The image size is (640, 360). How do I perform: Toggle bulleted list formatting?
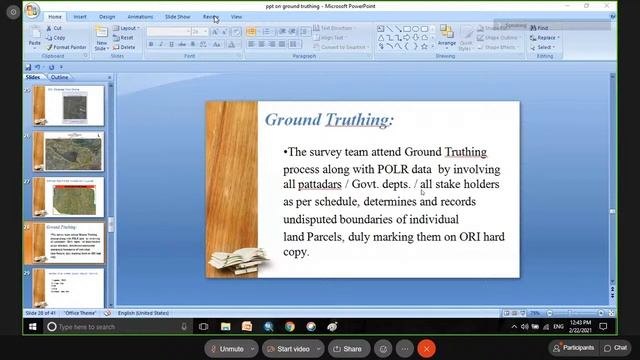click(x=251, y=31)
